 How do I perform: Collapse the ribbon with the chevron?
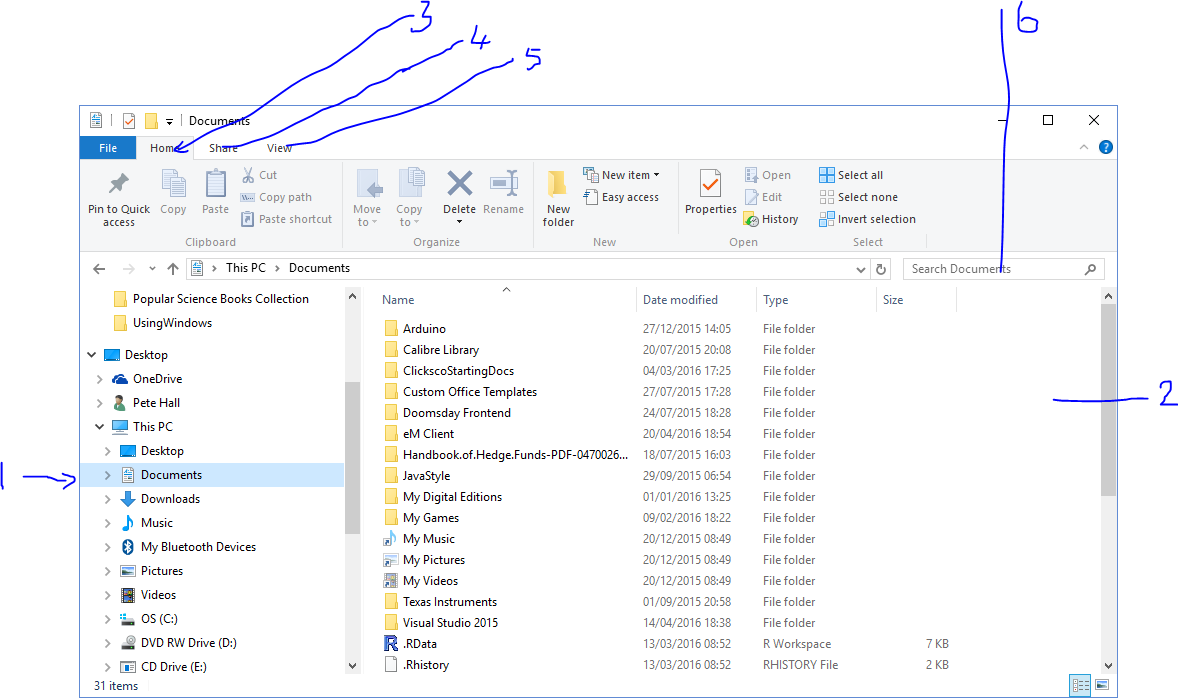pyautogui.click(x=1083, y=147)
